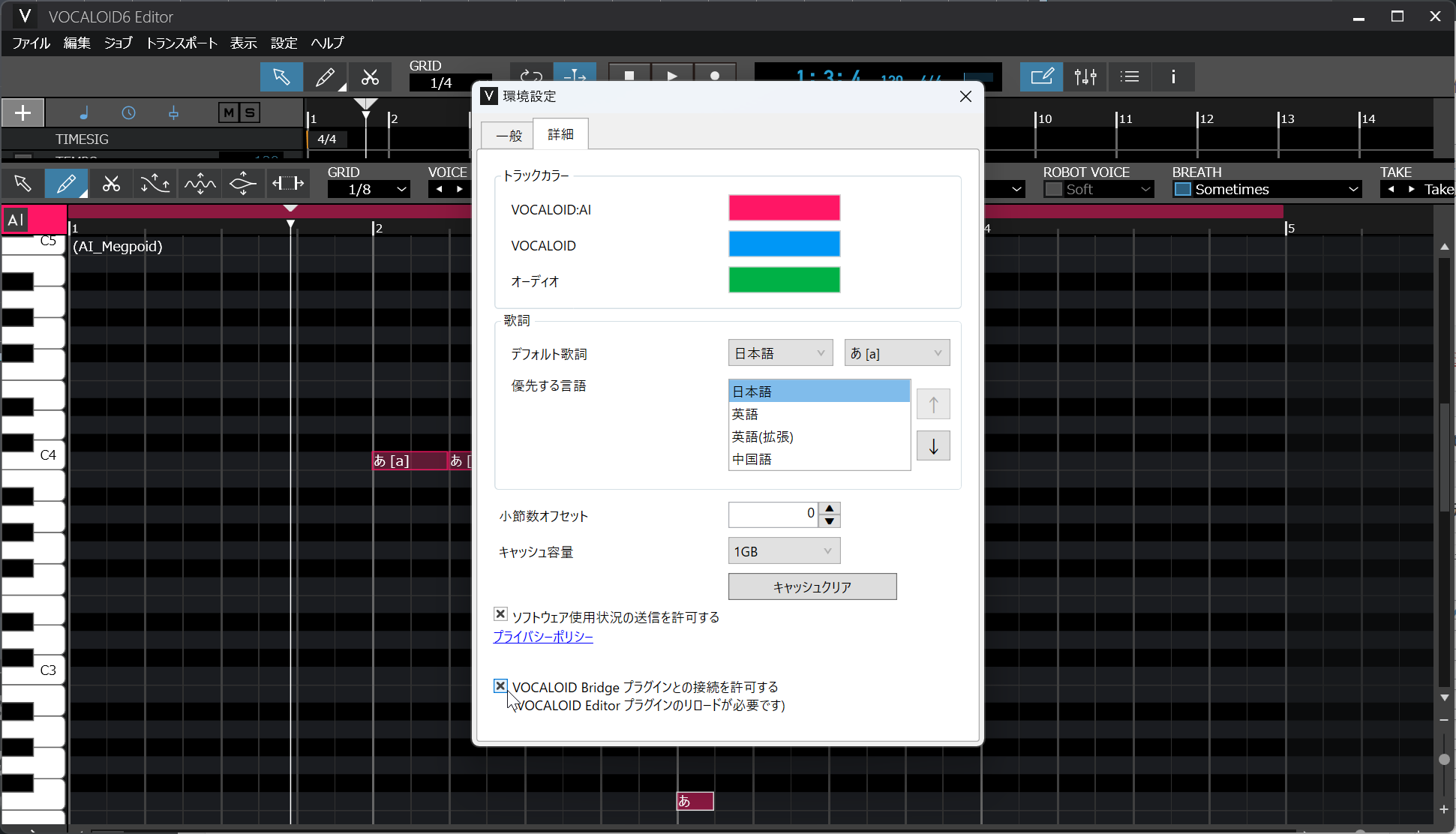Start playback with the play button
Viewport: 1456px width, 834px height.
pyautogui.click(x=672, y=76)
